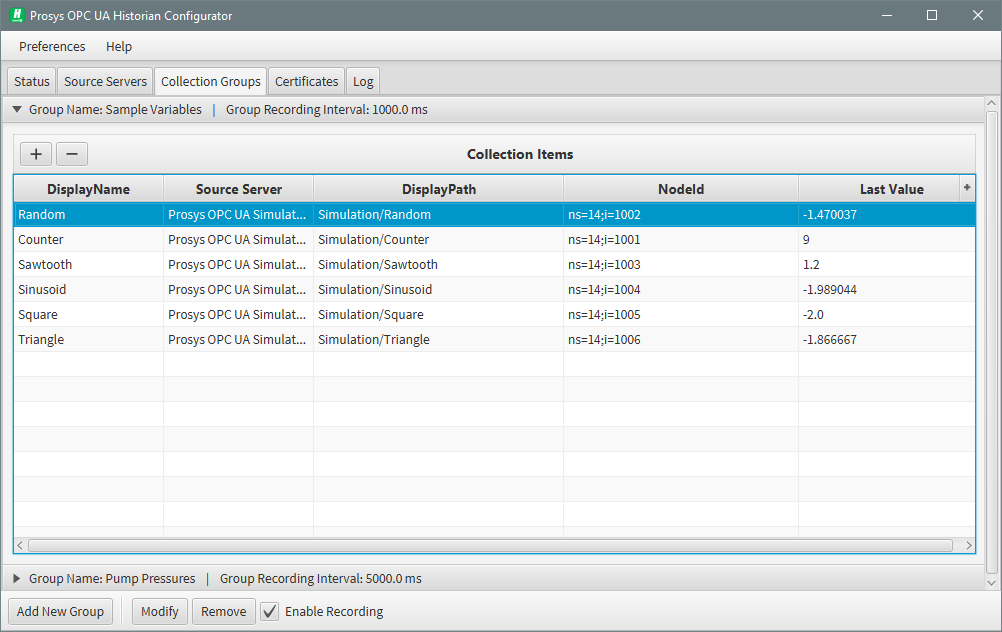
Task: Collapse the Sample Variables group
Action: click(x=17, y=110)
